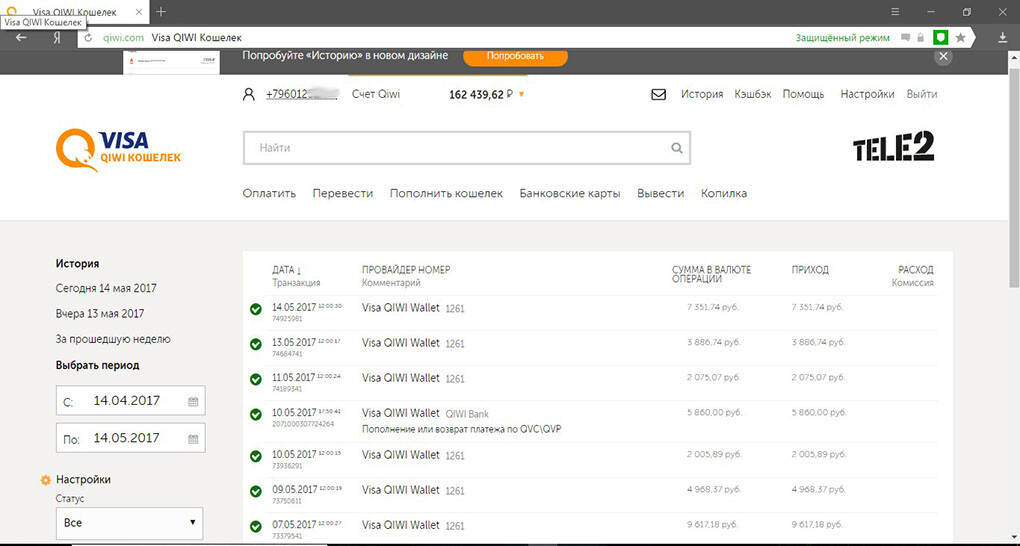Click the green check for the QIWI Bank transaction

256,414
